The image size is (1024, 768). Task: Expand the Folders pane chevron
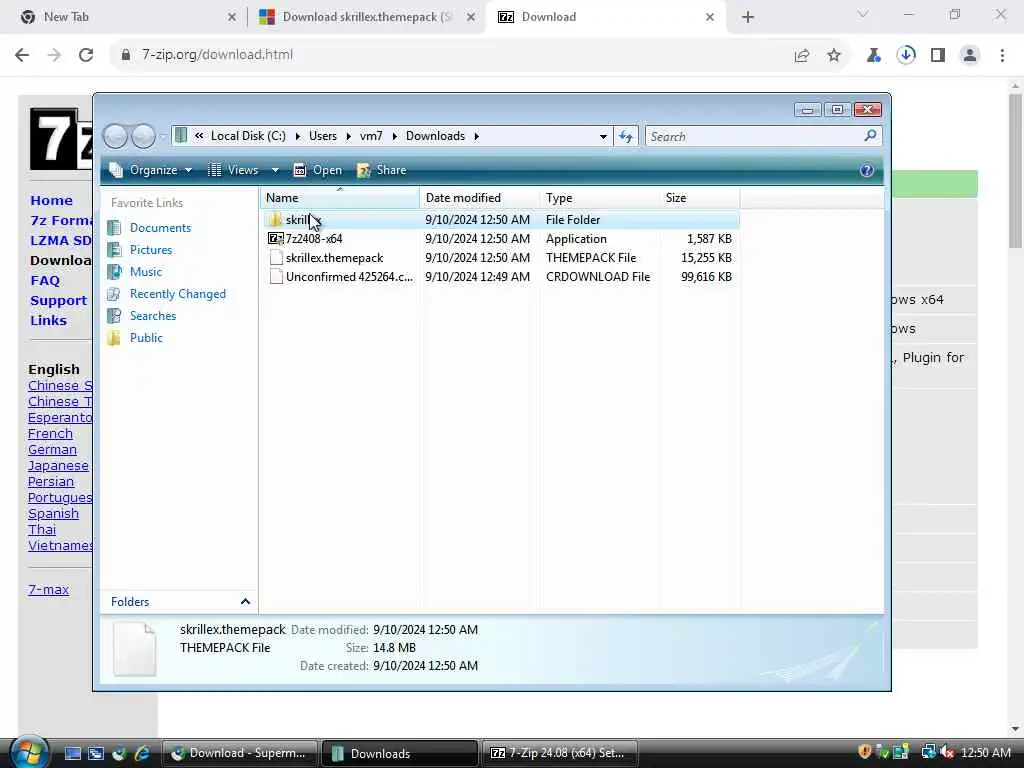tap(246, 601)
